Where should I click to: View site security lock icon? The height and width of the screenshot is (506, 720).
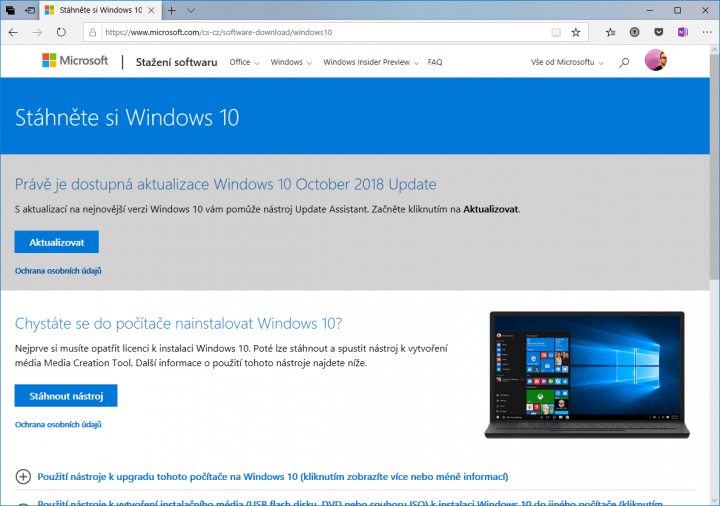(92, 32)
